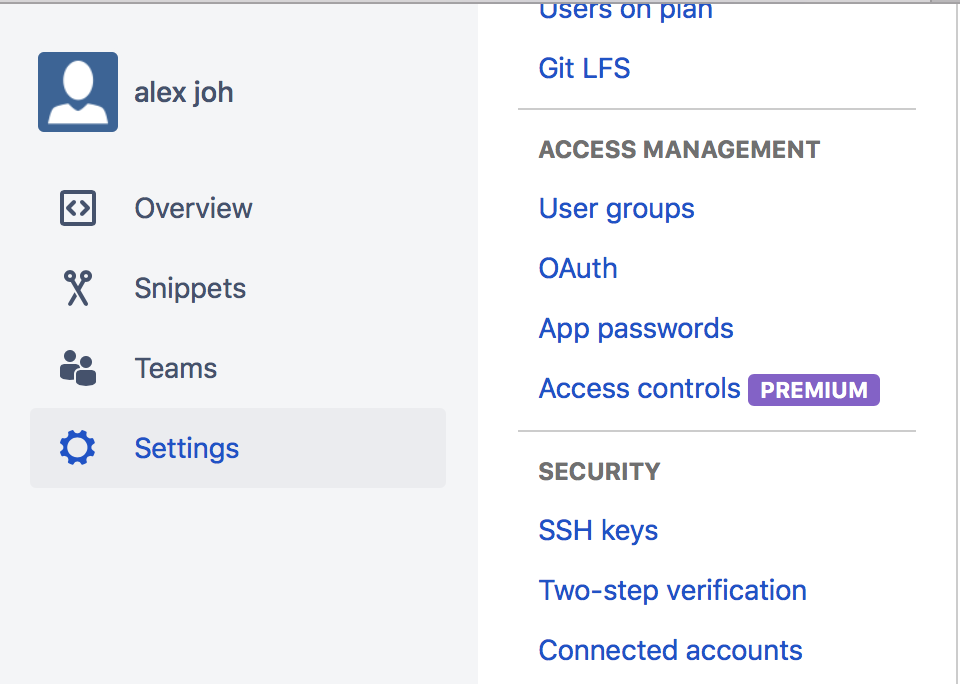Screen dimensions: 960x684
Task: Click the SSH keys link
Action: pos(598,530)
